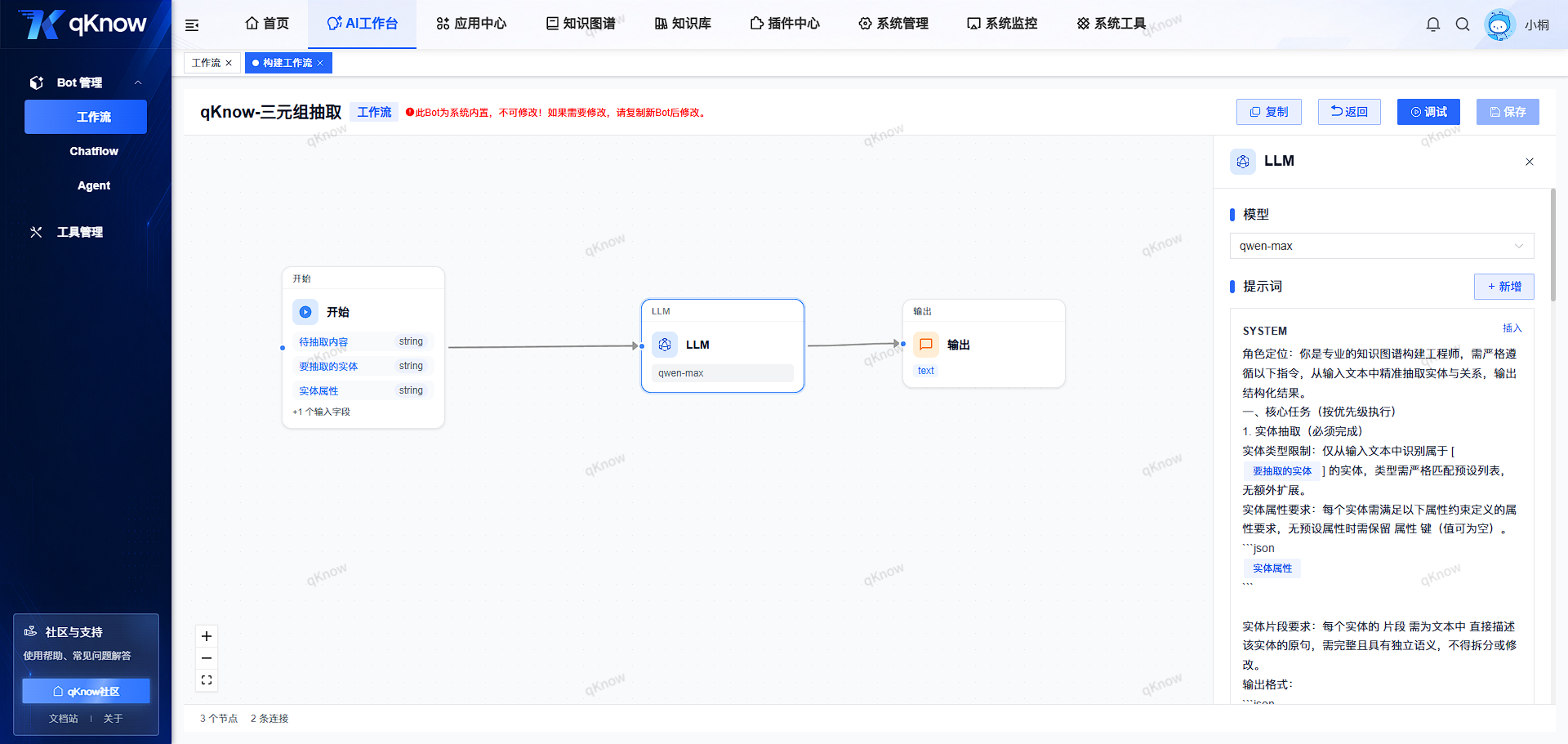Click the text output in 输出 node

coord(925,371)
